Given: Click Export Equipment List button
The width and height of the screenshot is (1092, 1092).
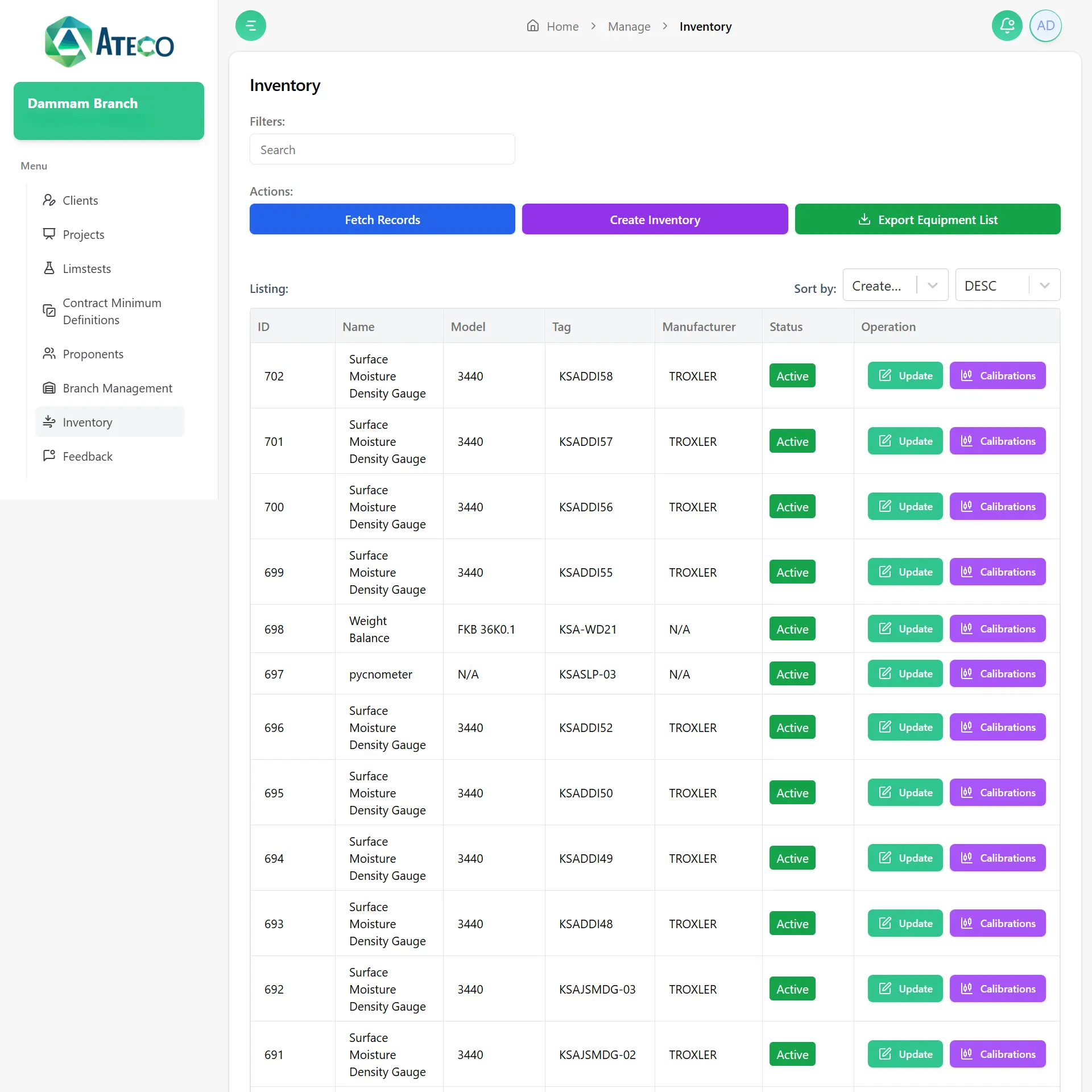Looking at the screenshot, I should (x=928, y=219).
